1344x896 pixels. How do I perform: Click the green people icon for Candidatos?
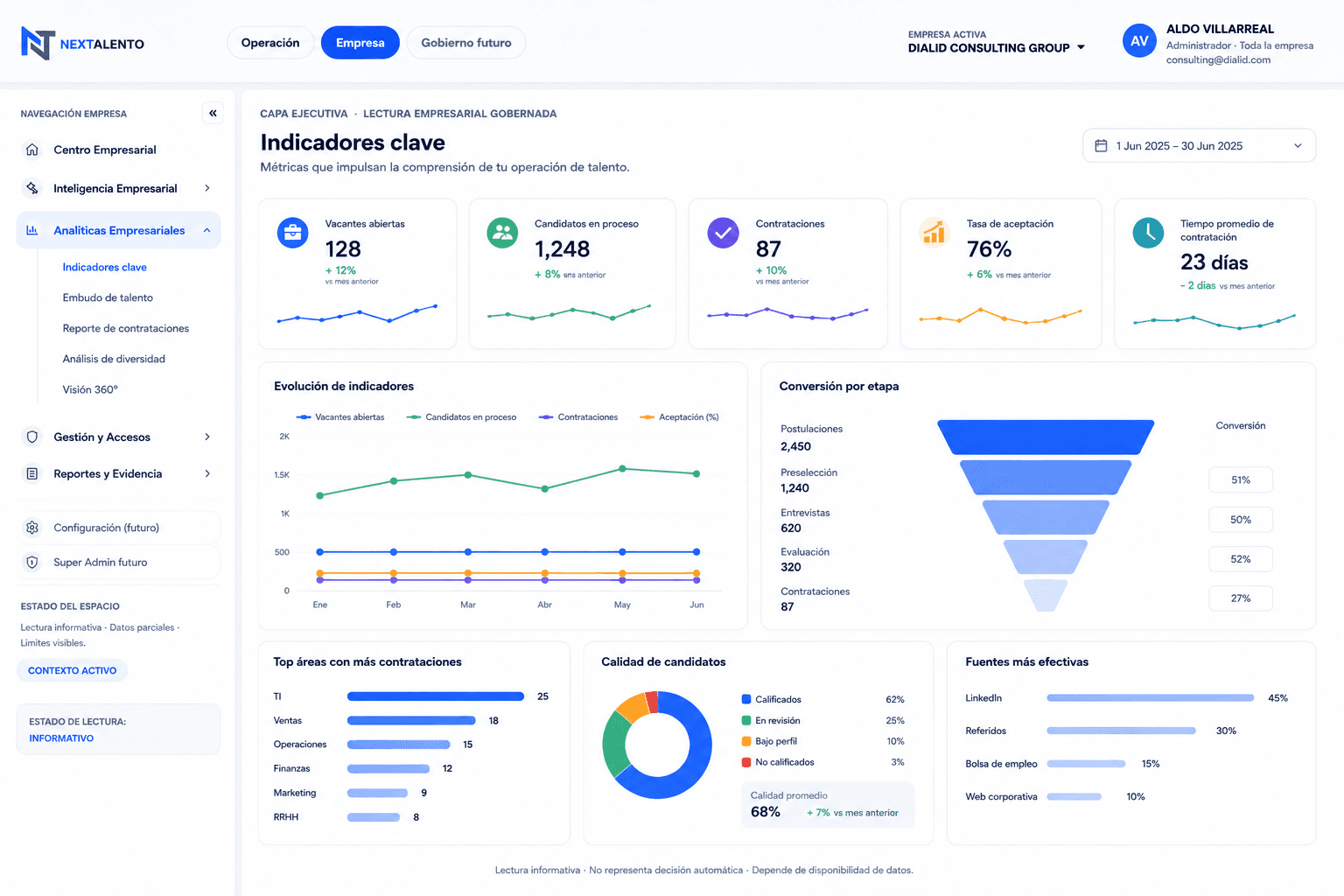pos(502,233)
